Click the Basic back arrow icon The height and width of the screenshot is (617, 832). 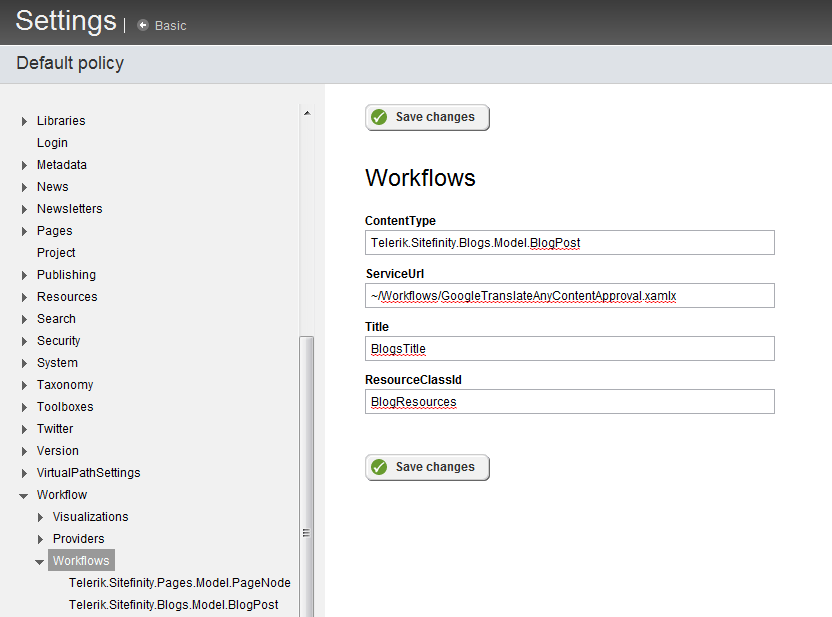click(x=143, y=25)
